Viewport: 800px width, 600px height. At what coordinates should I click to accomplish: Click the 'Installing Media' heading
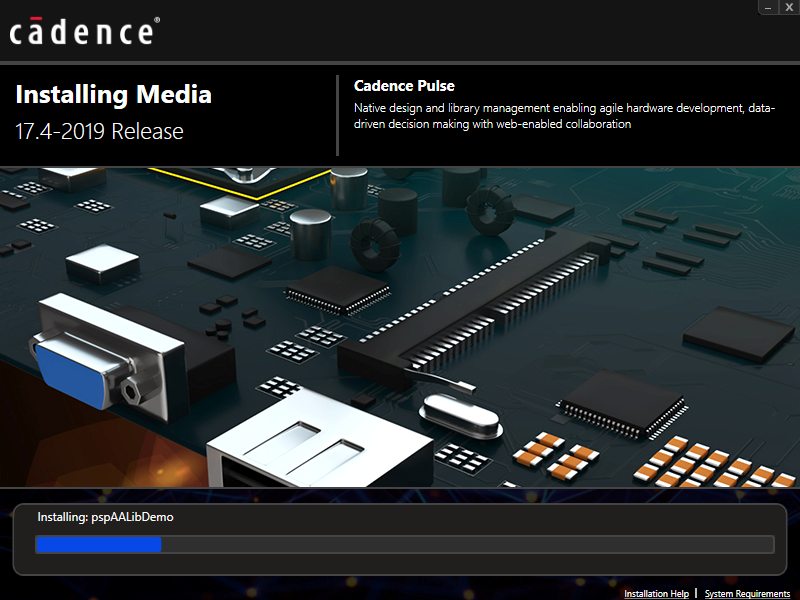113,95
